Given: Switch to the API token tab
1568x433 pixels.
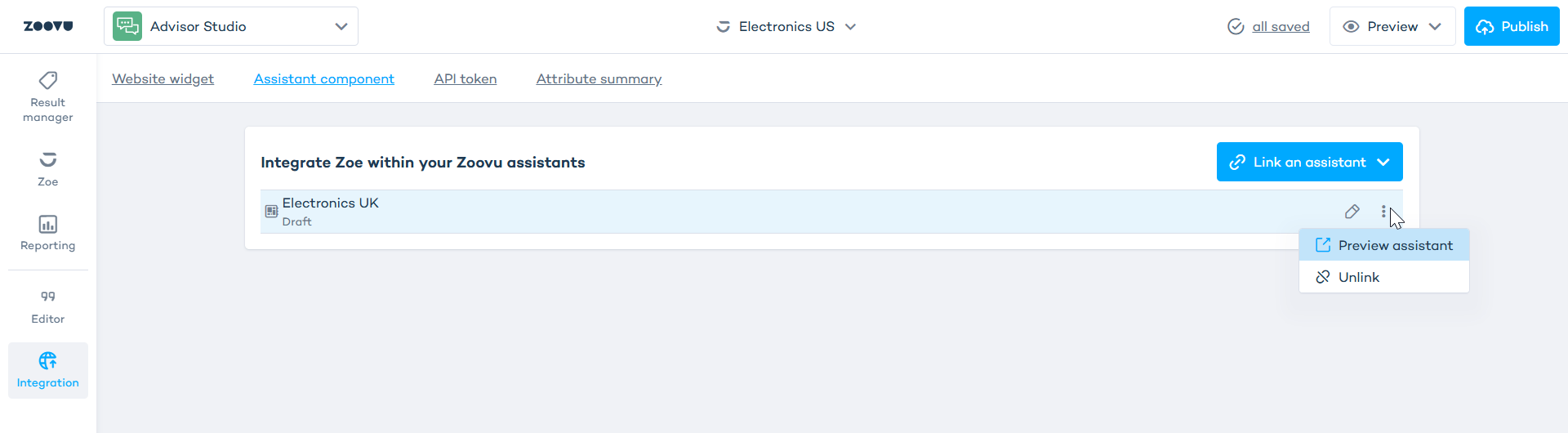Looking at the screenshot, I should pyautogui.click(x=465, y=78).
